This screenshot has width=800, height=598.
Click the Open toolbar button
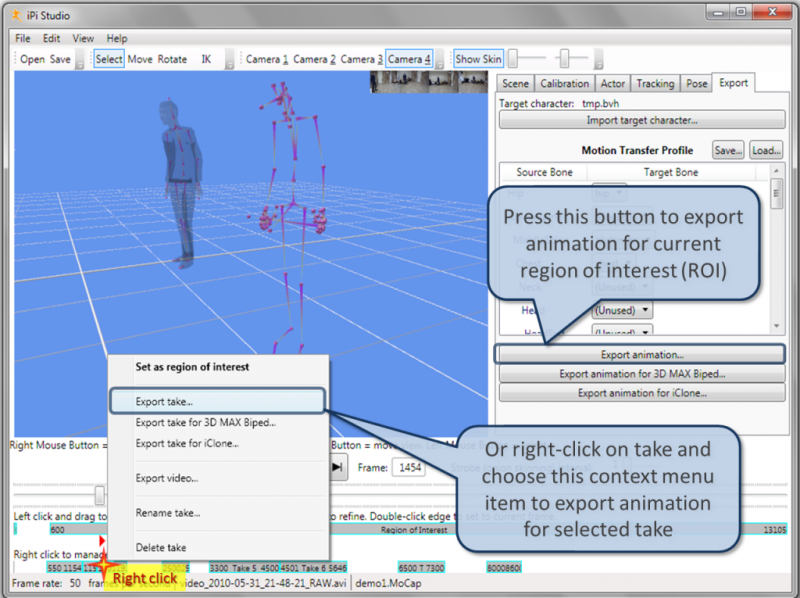pos(33,59)
